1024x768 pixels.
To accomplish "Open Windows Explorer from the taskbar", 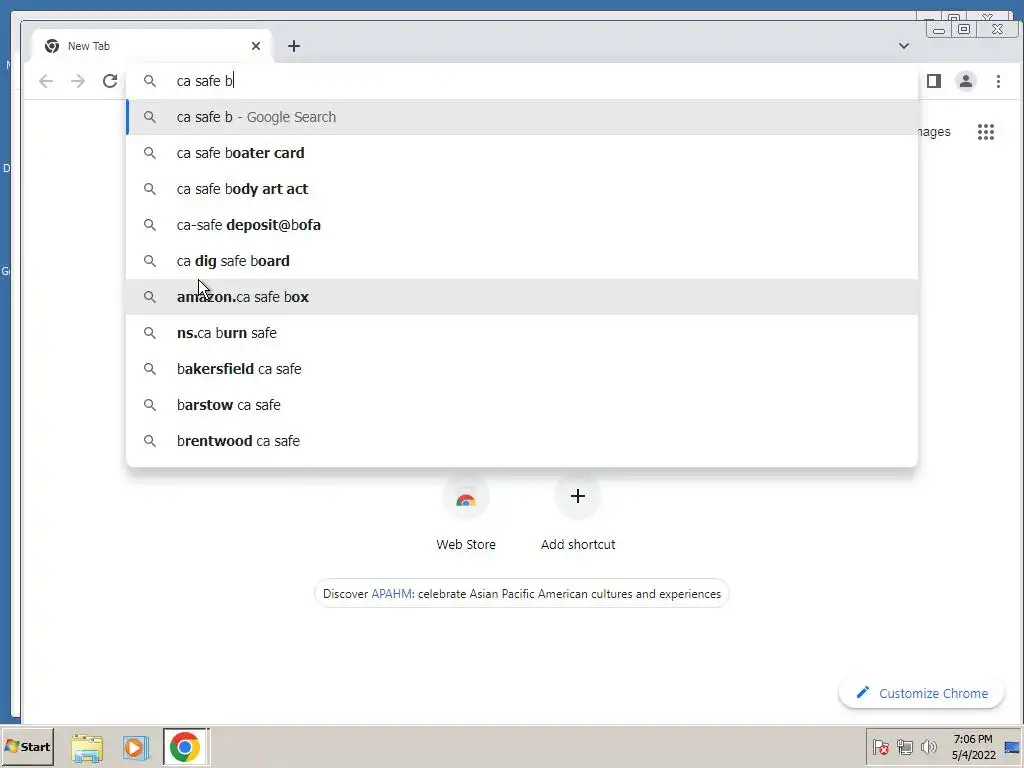I will (x=87, y=748).
